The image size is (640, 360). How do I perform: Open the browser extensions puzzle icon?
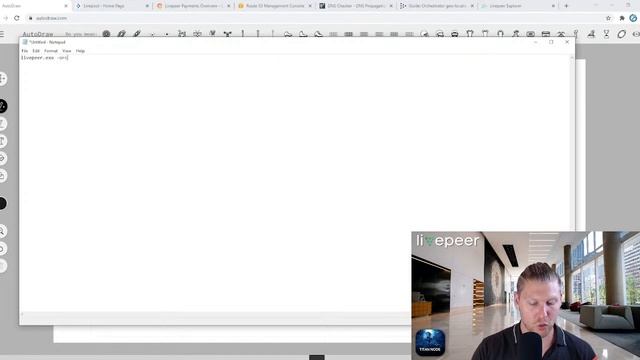[622, 18]
